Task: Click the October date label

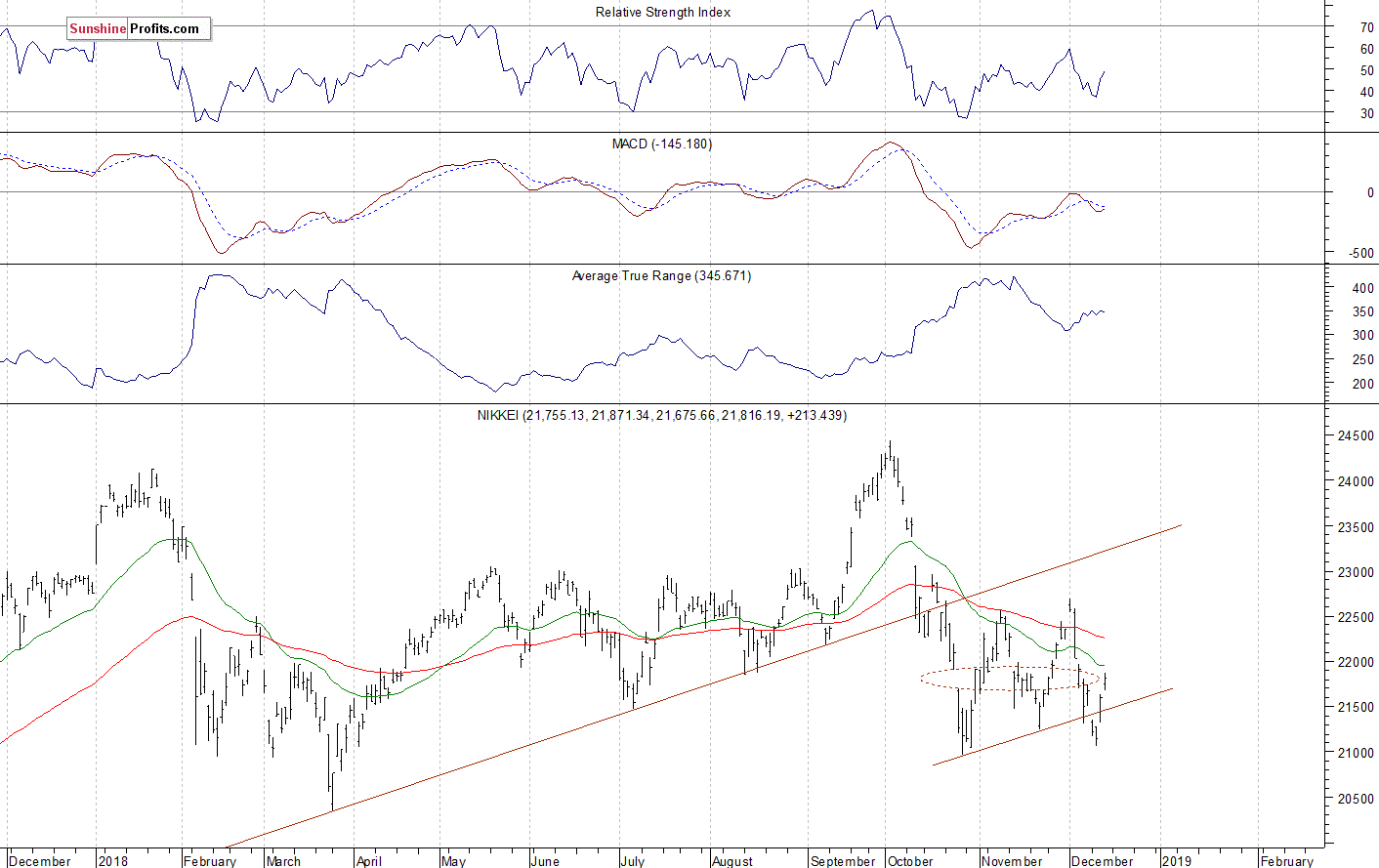Action: (x=910, y=861)
